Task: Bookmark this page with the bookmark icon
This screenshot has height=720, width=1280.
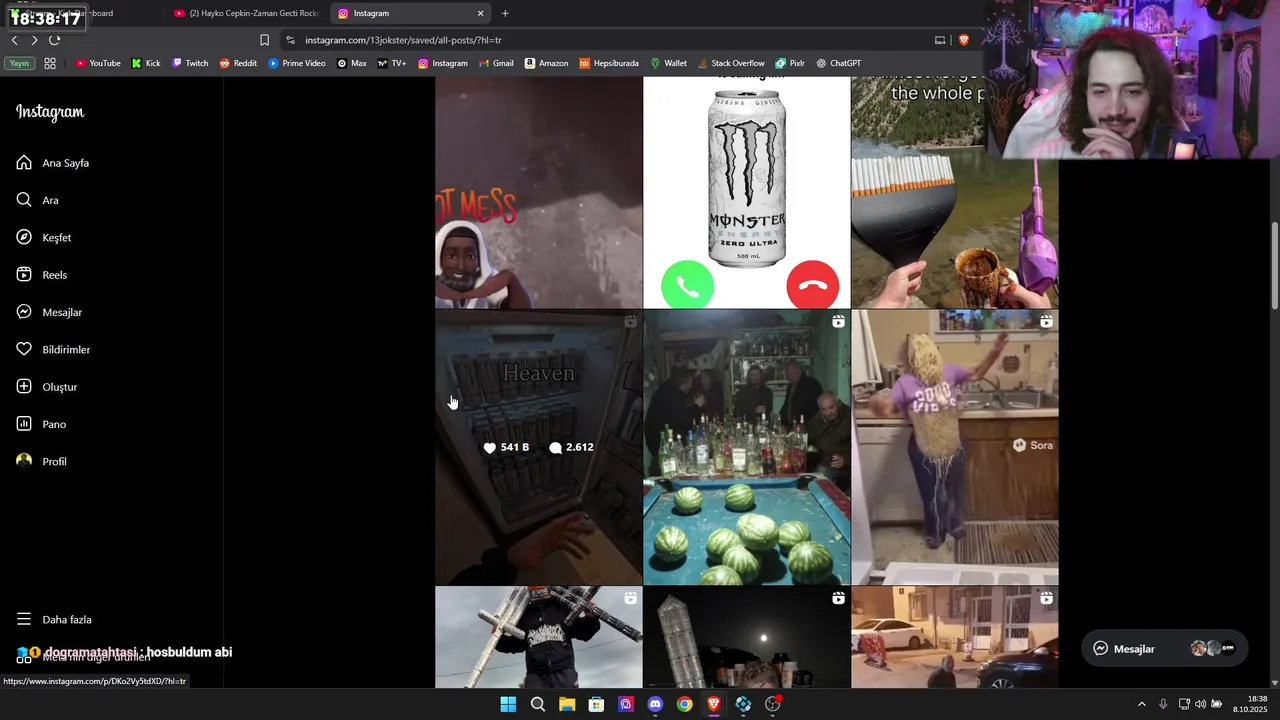Action: point(264,40)
